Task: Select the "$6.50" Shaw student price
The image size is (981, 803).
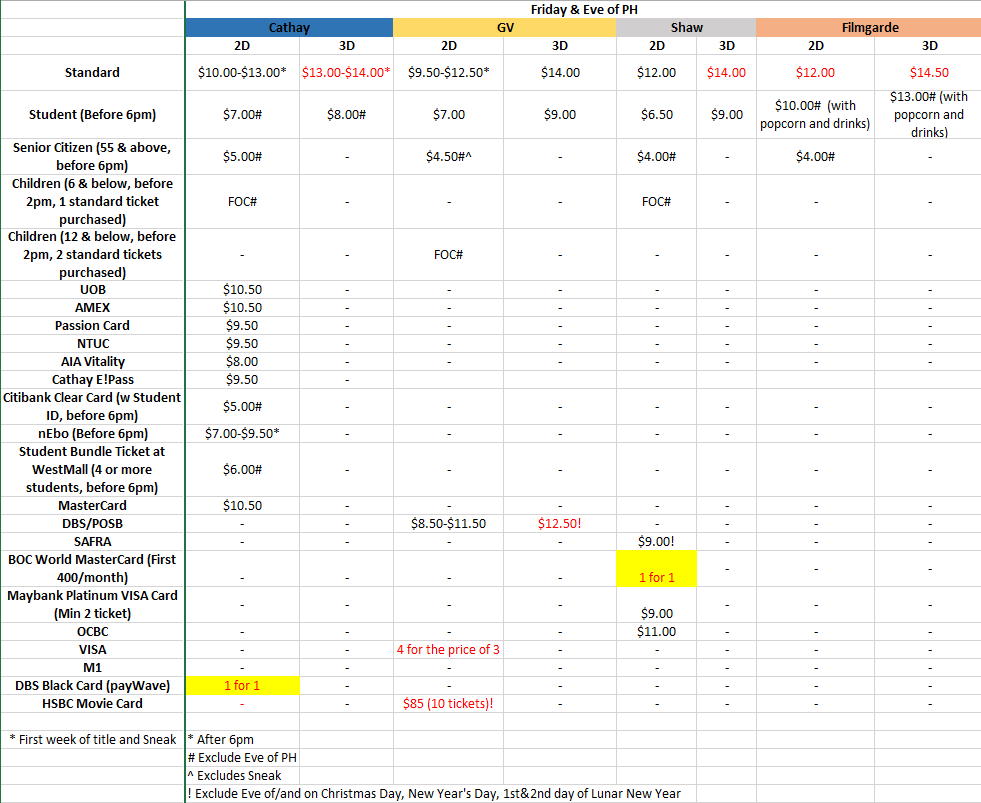Action: (x=657, y=115)
